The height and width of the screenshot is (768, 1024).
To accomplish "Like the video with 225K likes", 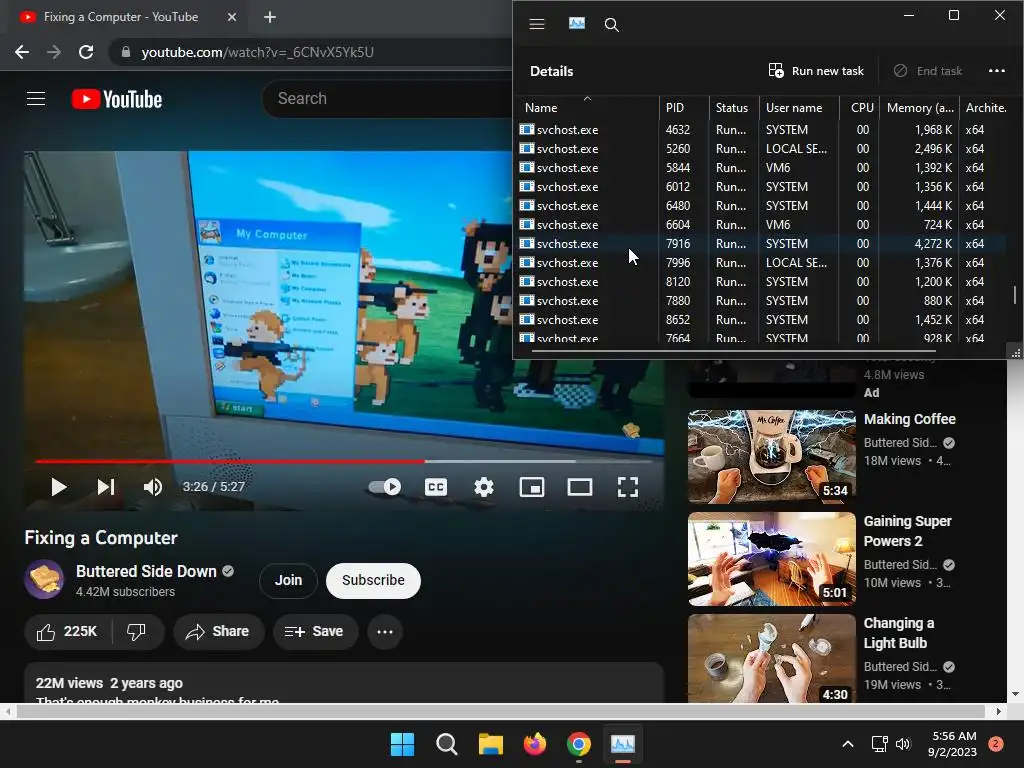I will click(67, 632).
